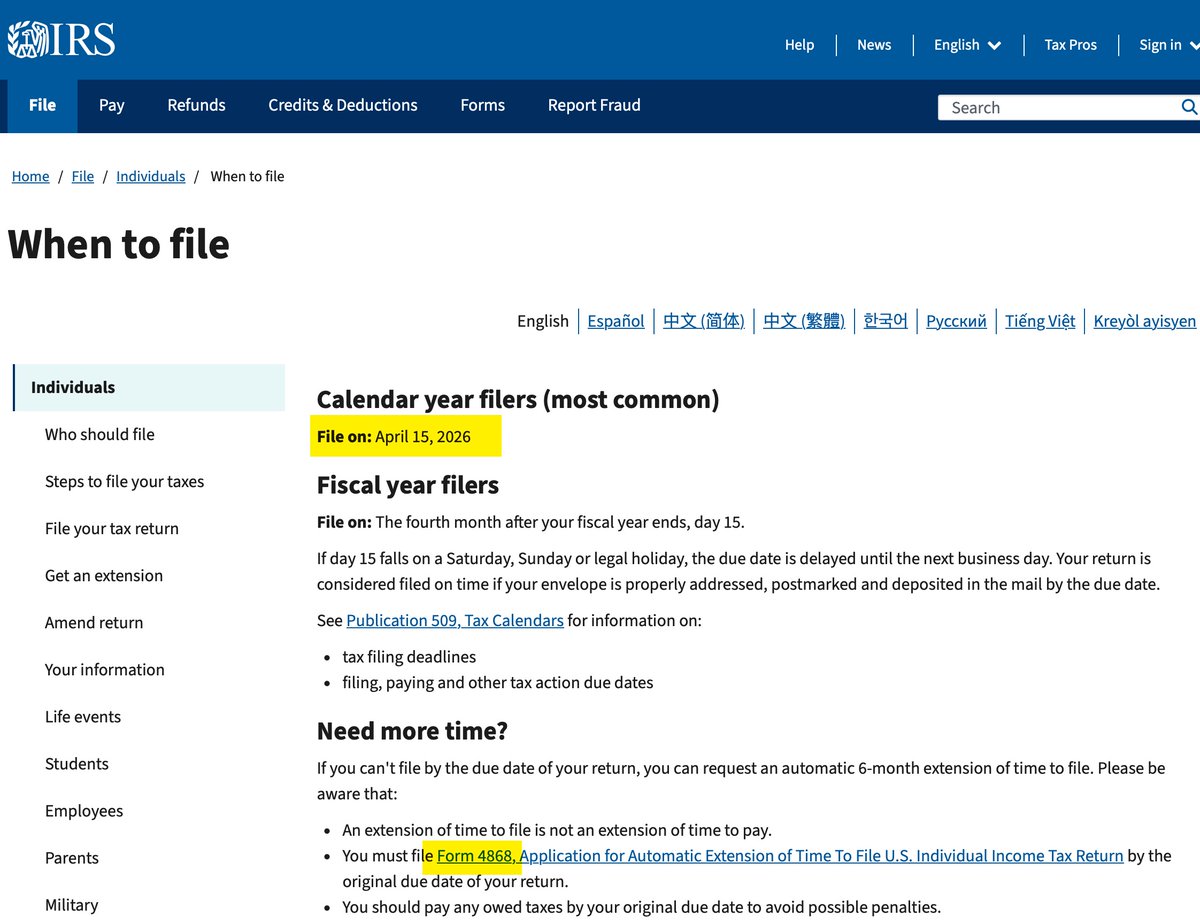The image size is (1200, 924).
Task: Switch language to 한국어
Action: click(886, 321)
